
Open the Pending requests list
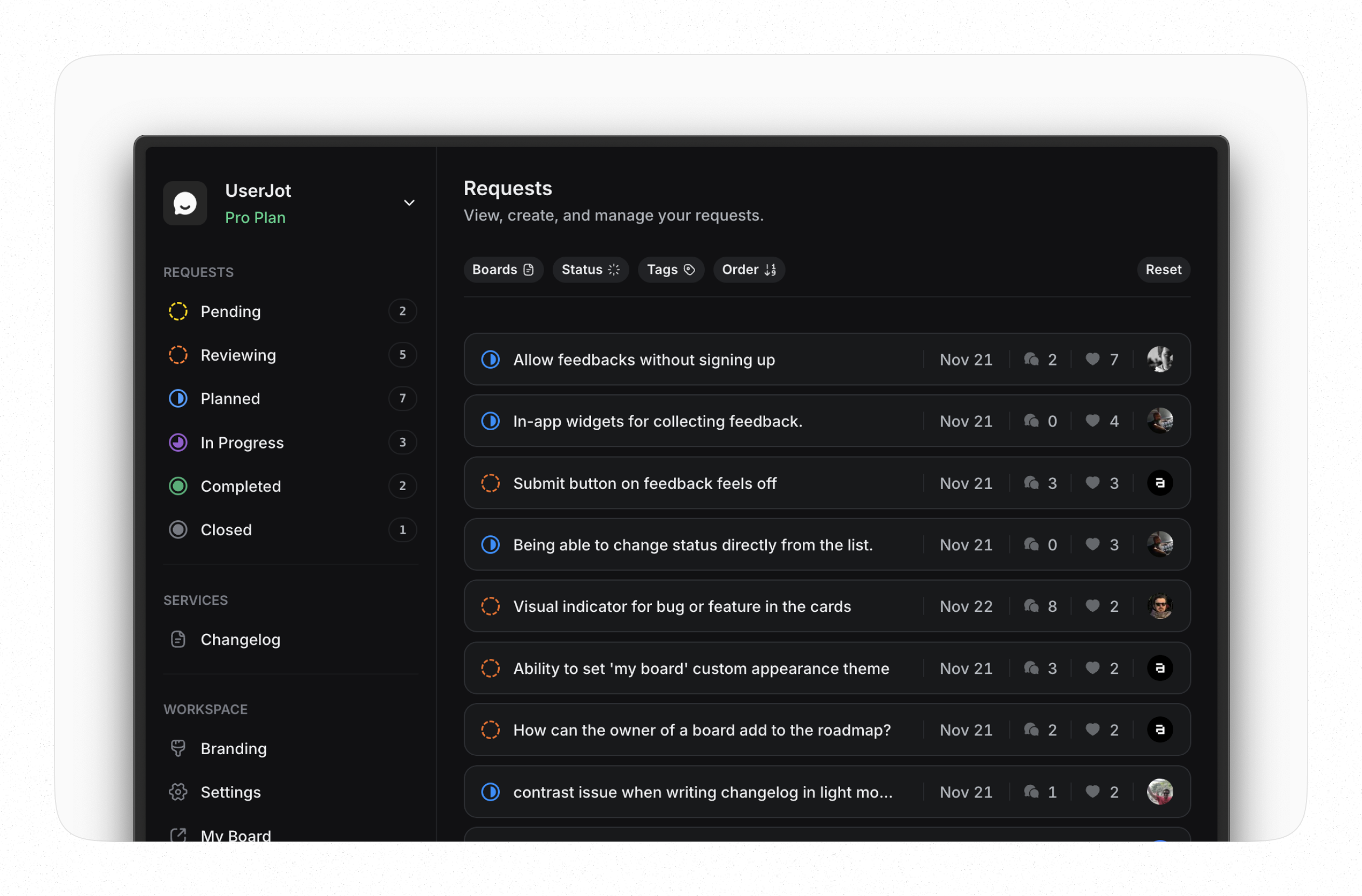point(231,311)
